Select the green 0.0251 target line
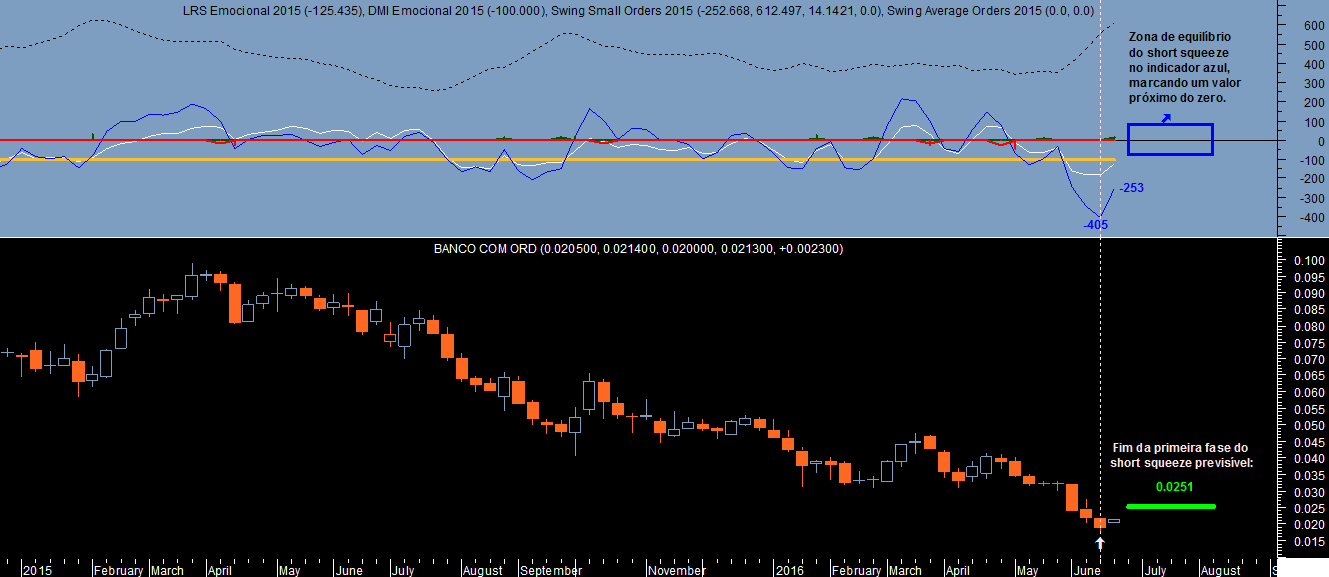The width and height of the screenshot is (1329, 577). pos(1170,506)
